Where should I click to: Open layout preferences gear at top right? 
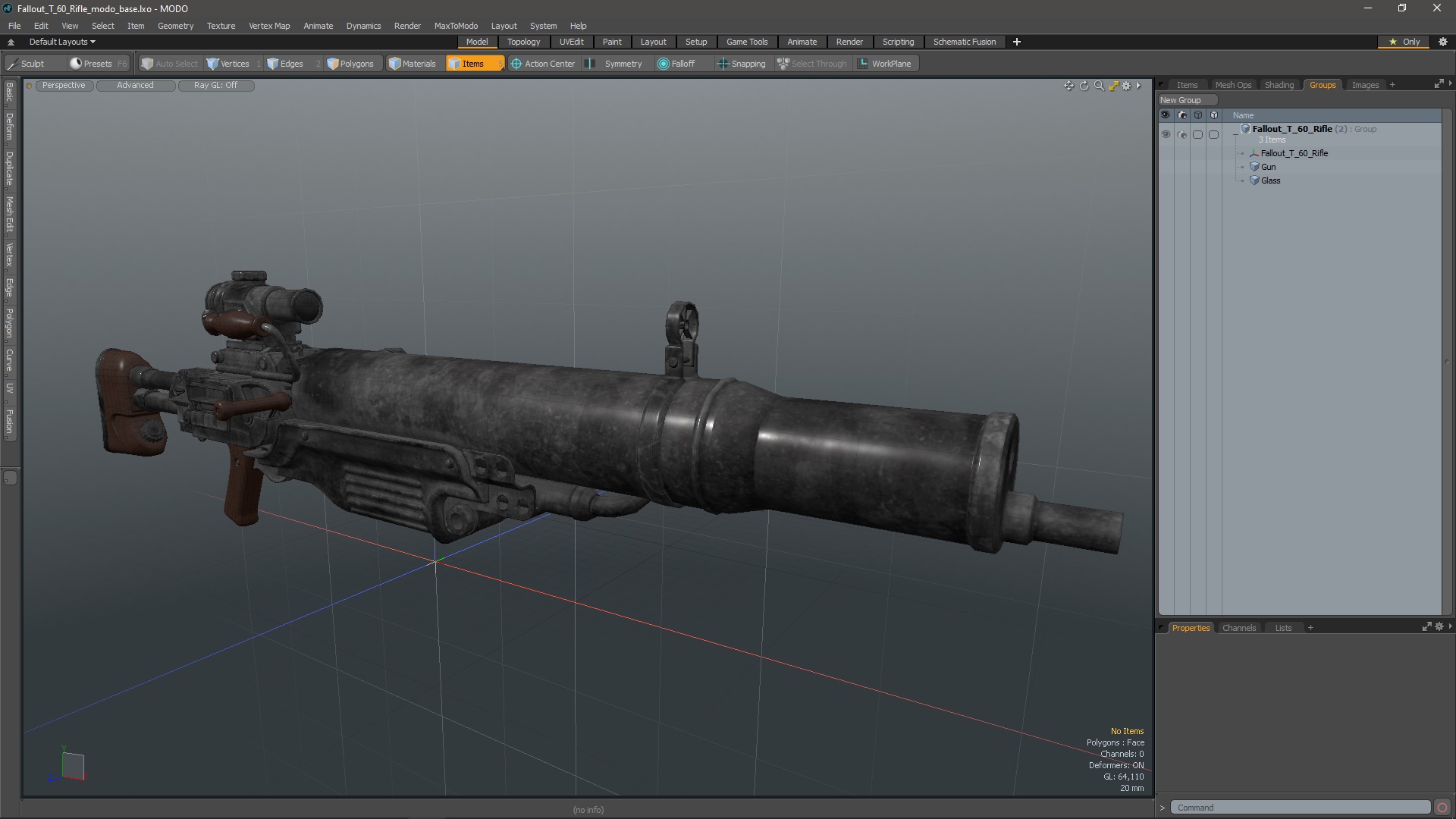(x=1443, y=42)
